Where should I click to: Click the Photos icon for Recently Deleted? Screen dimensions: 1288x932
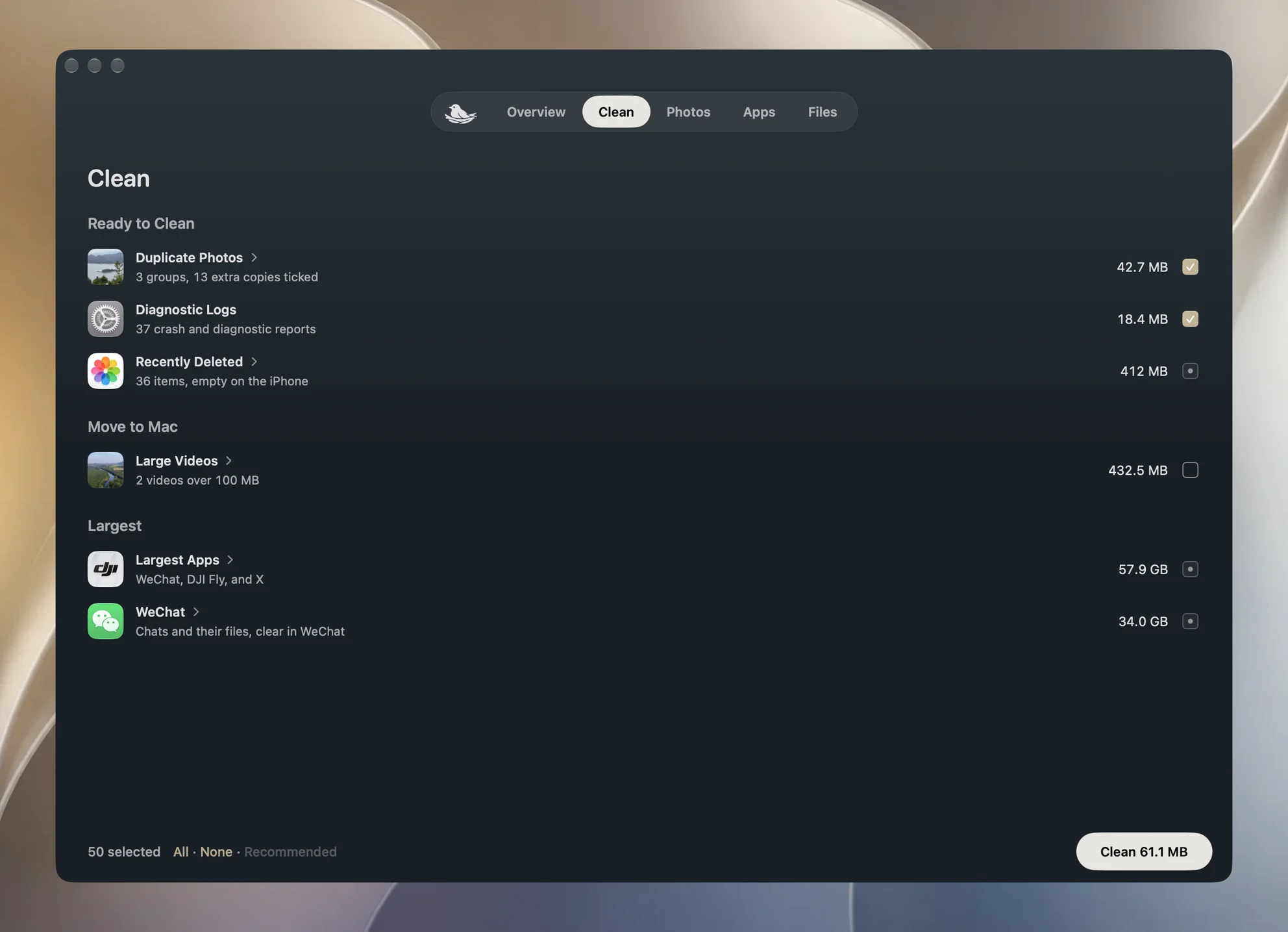[106, 371]
